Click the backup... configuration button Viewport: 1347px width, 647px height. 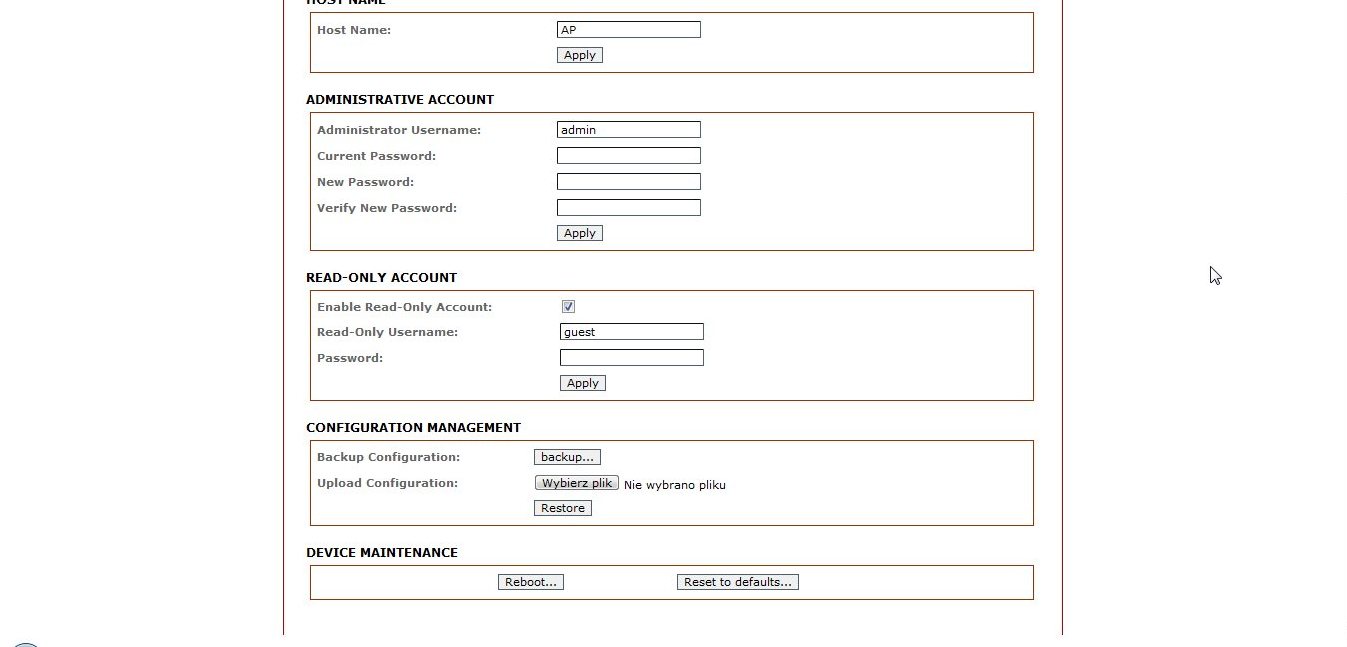(x=567, y=457)
